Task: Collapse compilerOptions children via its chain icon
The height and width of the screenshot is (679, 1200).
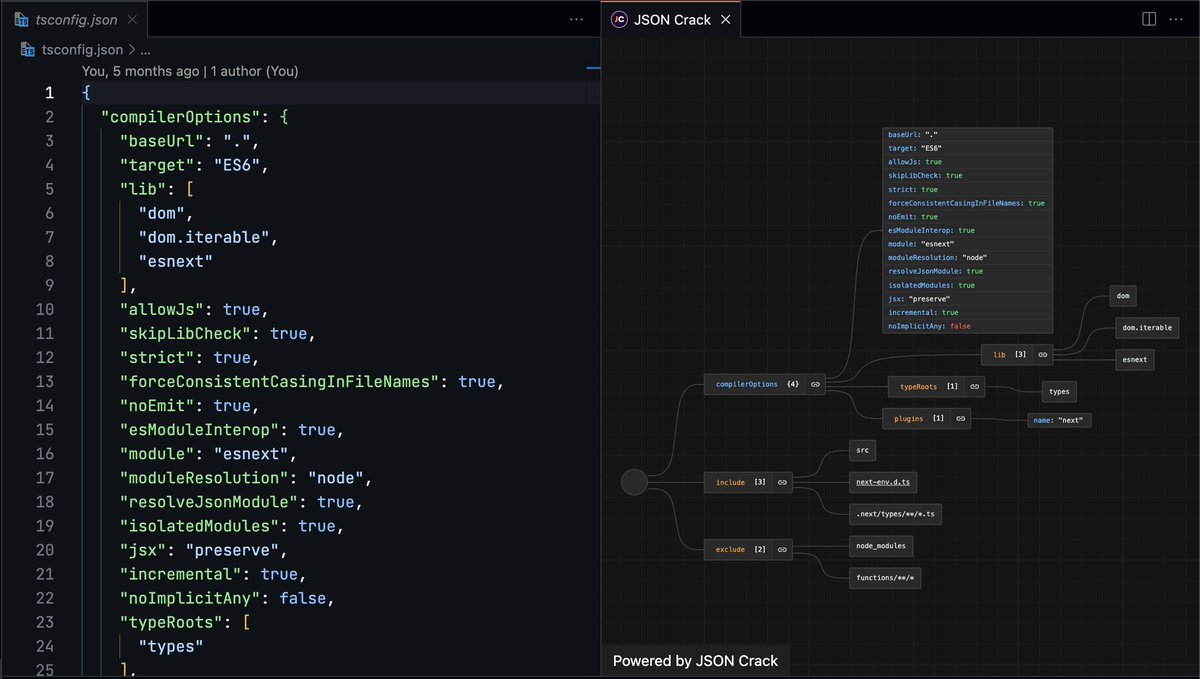Action: 817,383
